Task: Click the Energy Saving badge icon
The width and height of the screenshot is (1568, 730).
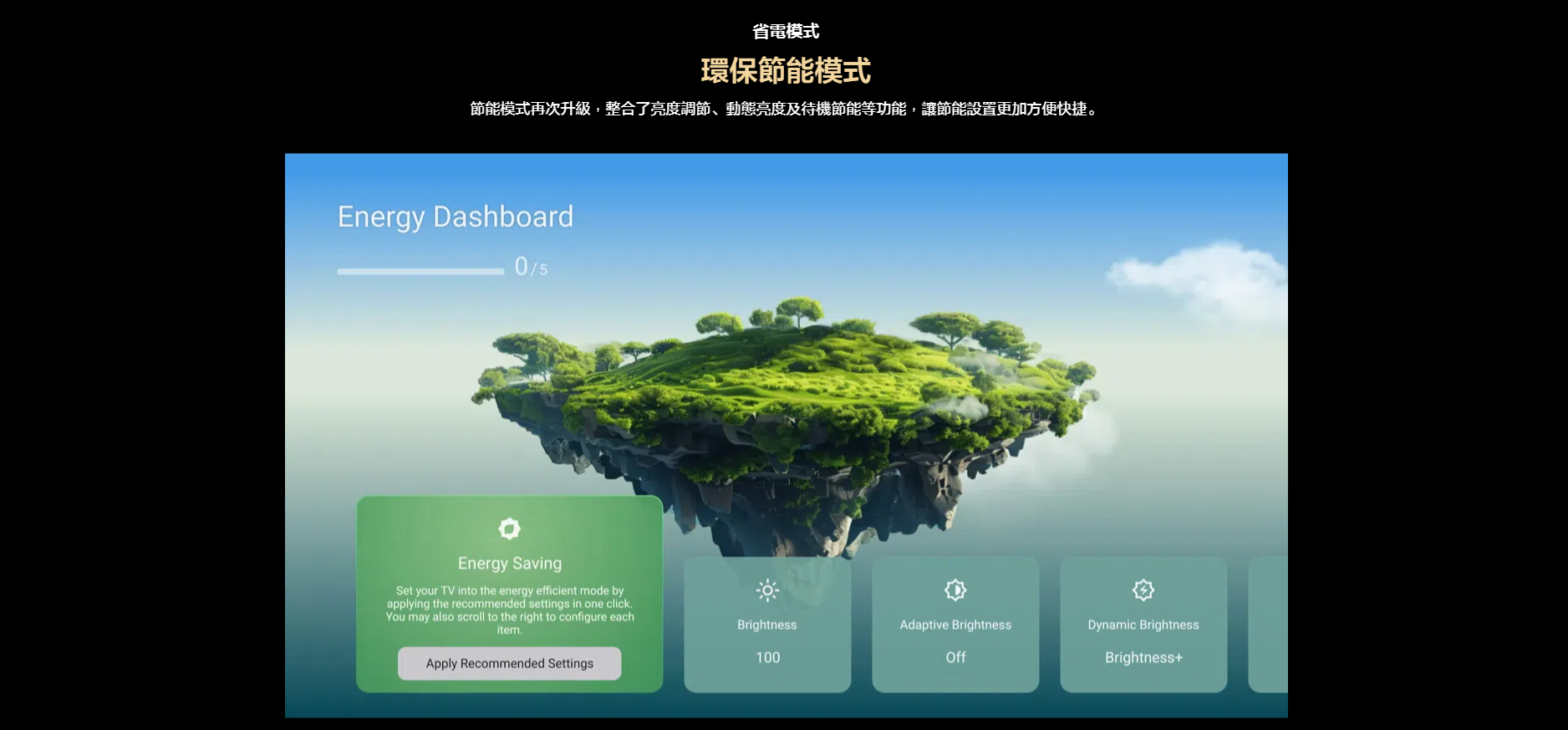Action: click(x=509, y=528)
